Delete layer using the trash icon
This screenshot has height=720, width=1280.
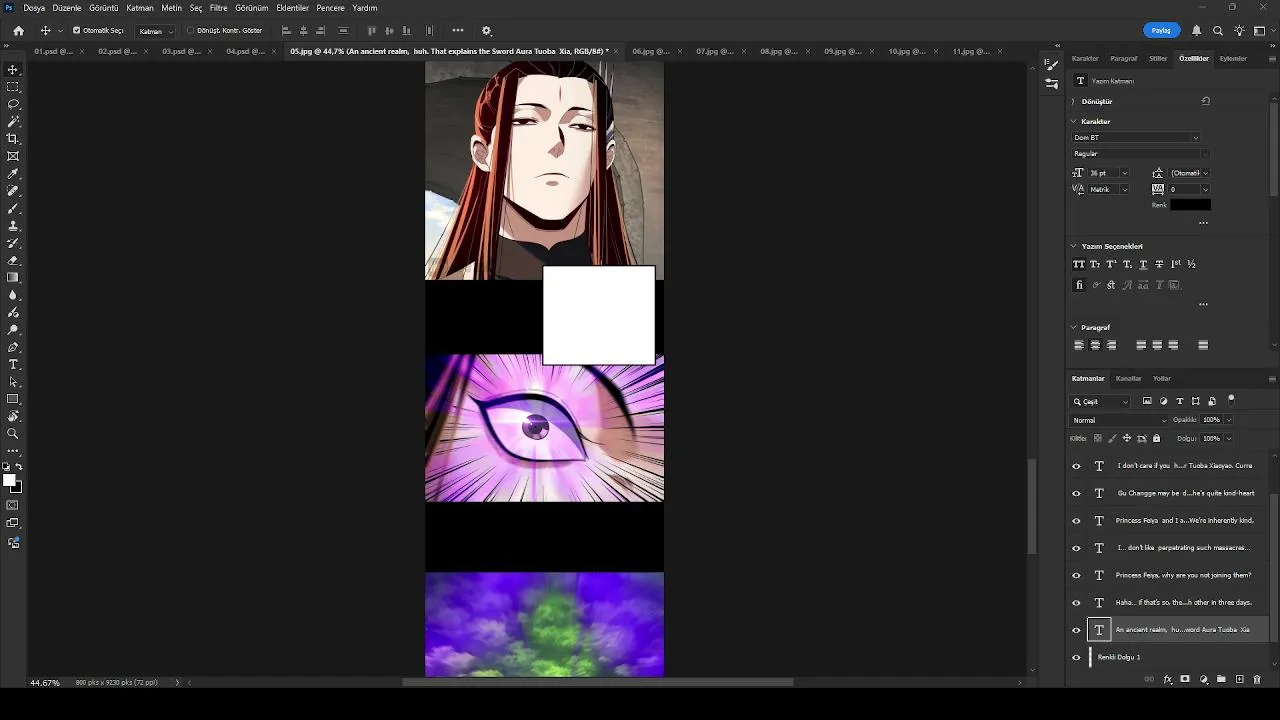click(1257, 680)
